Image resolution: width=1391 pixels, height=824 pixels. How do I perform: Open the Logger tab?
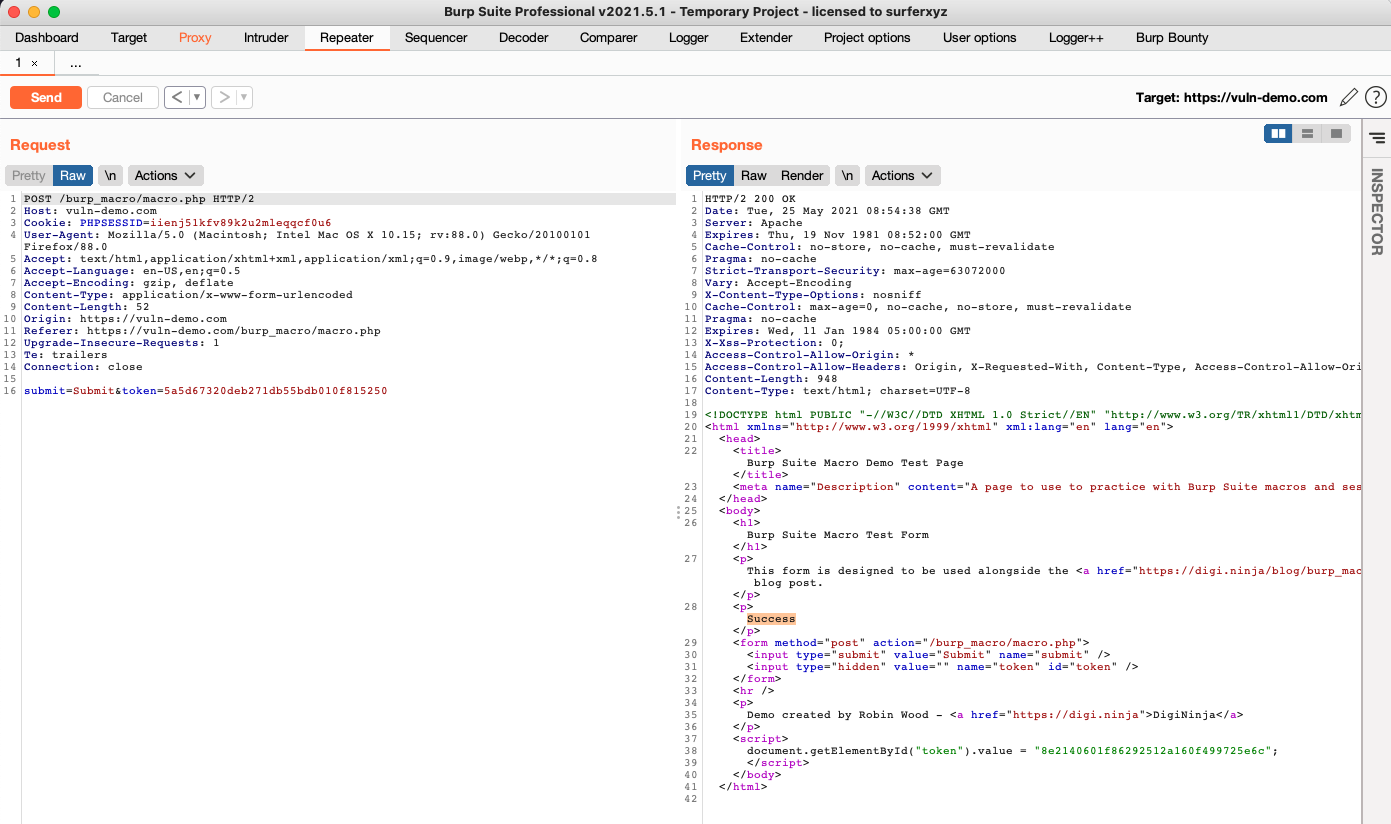[x=689, y=38]
